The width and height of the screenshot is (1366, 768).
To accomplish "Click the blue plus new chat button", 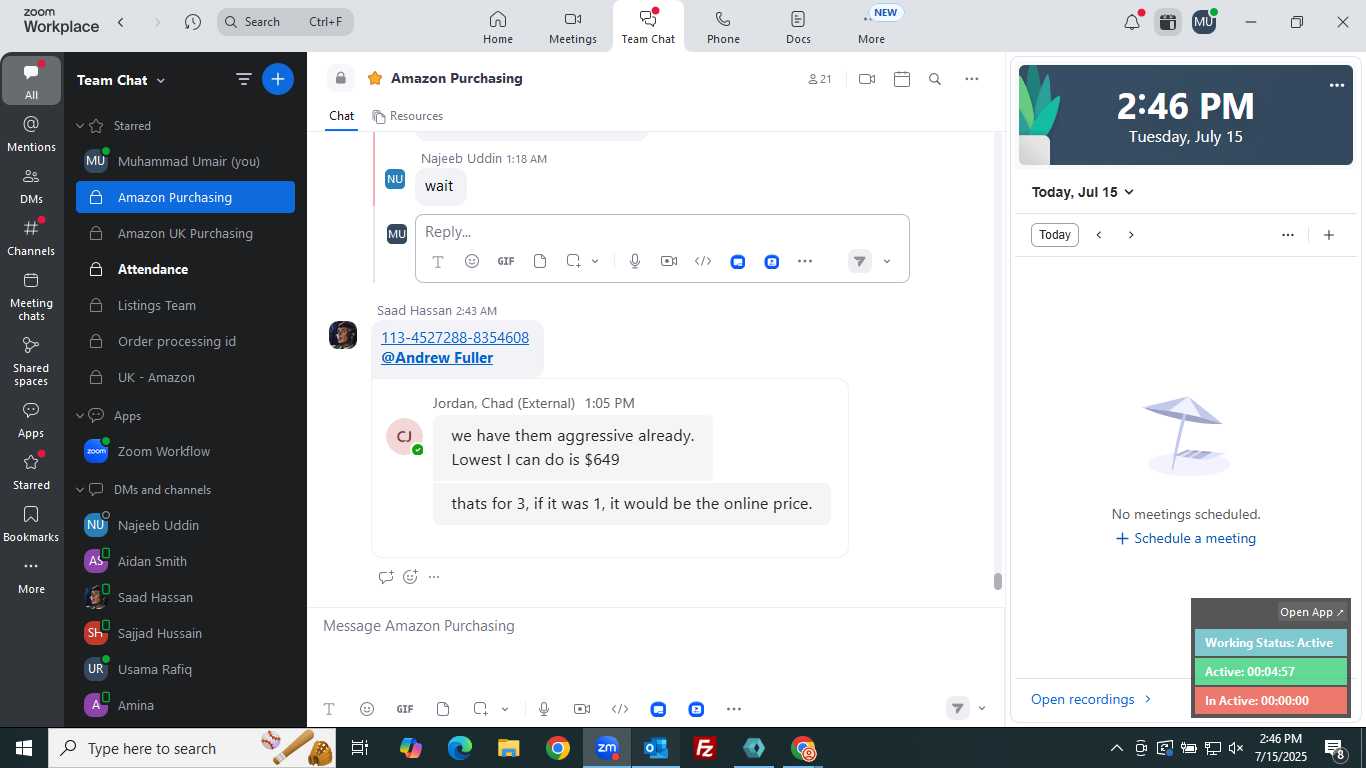I will 278,79.
